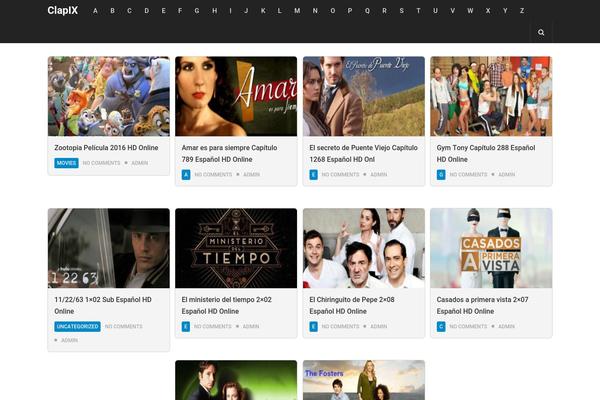Open the Casados a Primera Vista thumbnail
The width and height of the screenshot is (600, 400).
491,248
